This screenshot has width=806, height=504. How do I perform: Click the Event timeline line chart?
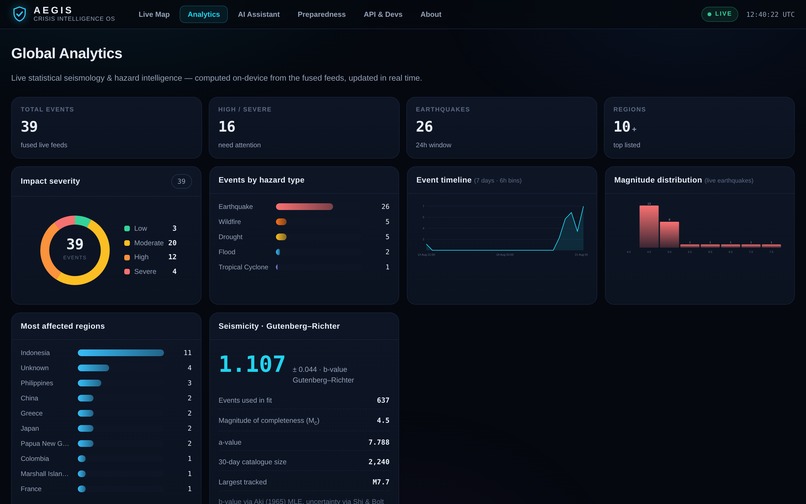(504, 229)
